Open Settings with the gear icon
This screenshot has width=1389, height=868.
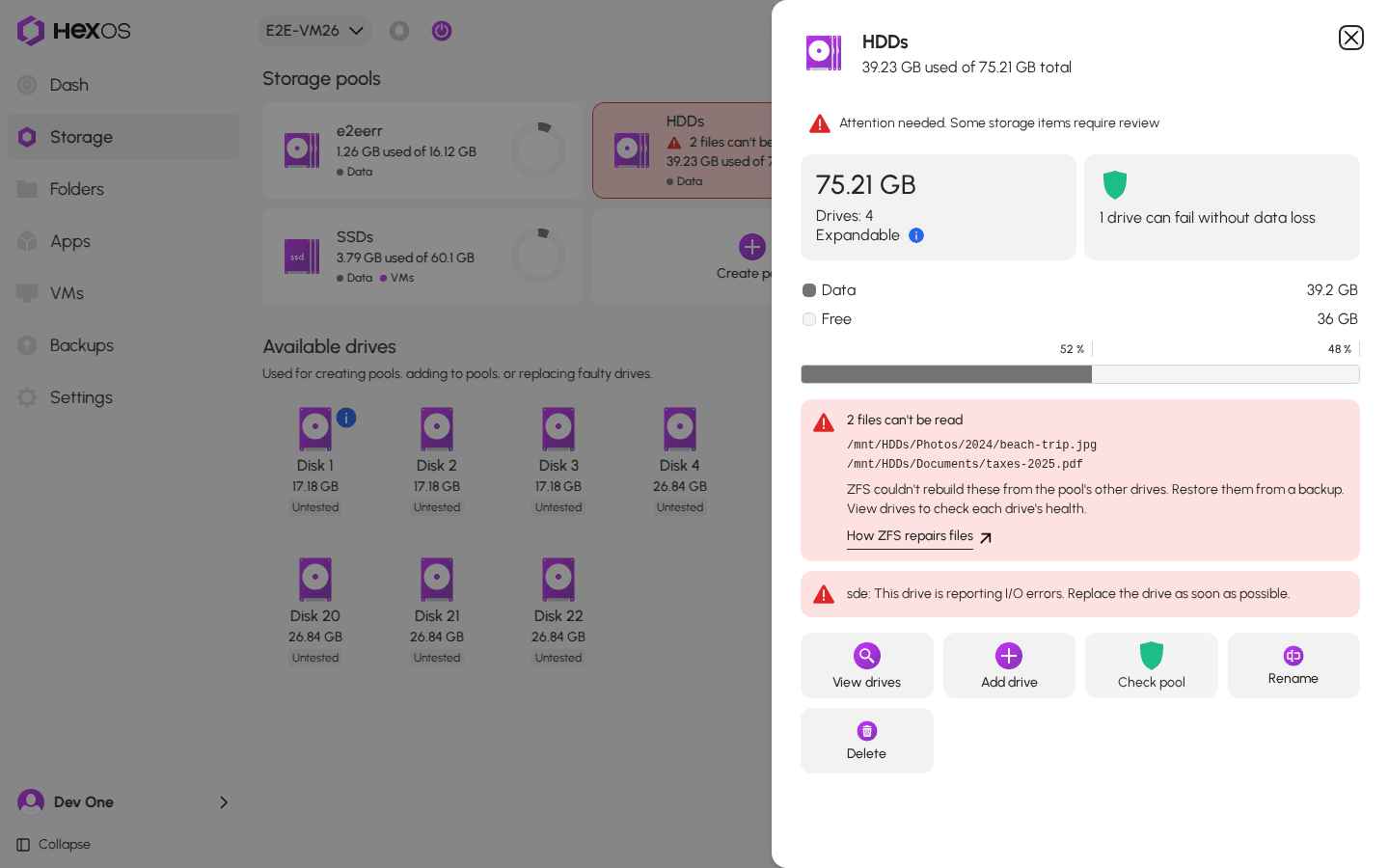[x=123, y=397]
